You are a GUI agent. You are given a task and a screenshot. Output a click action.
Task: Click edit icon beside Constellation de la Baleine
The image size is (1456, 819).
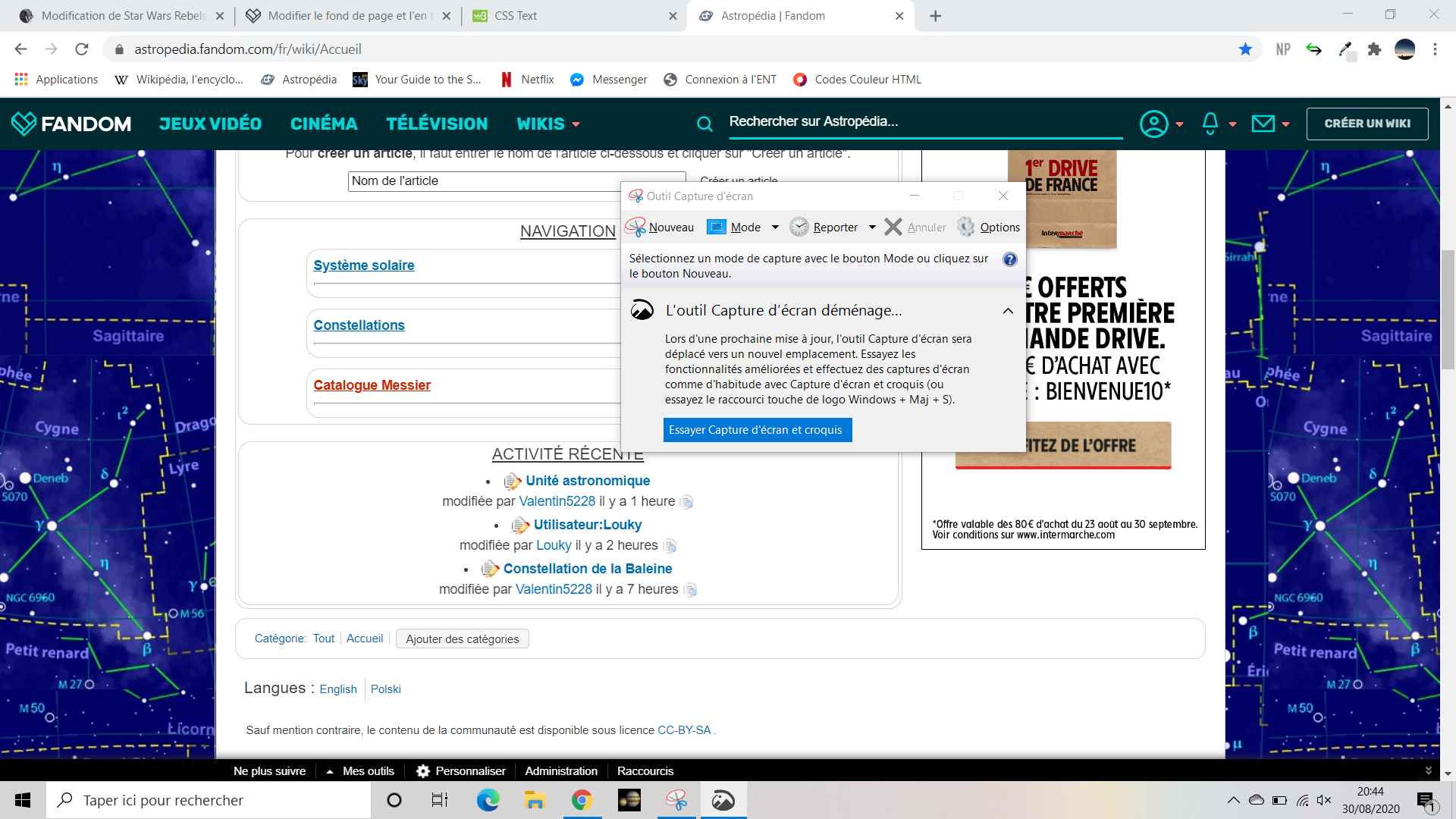pyautogui.click(x=490, y=569)
